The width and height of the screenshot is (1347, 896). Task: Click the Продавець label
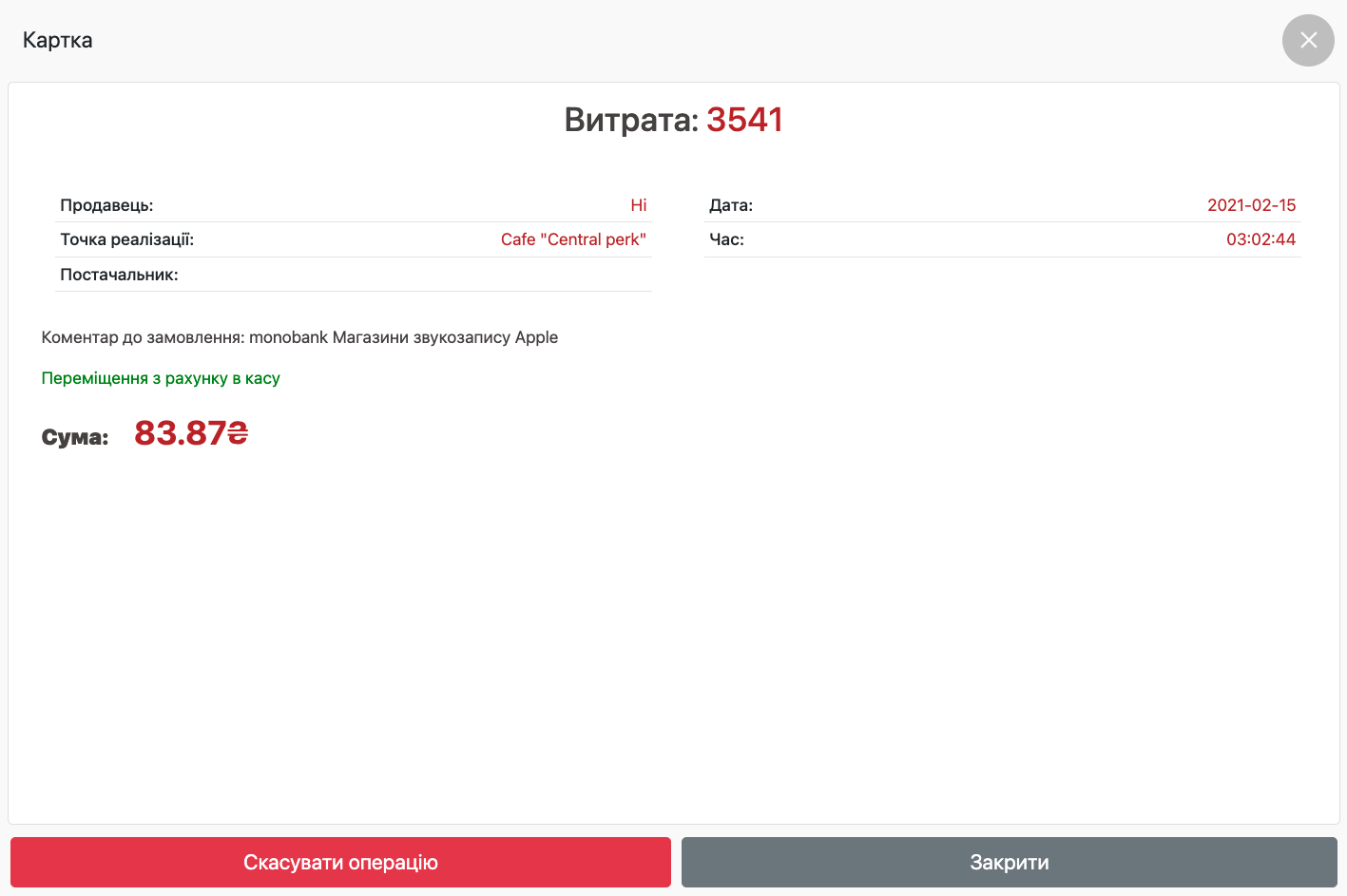(106, 205)
